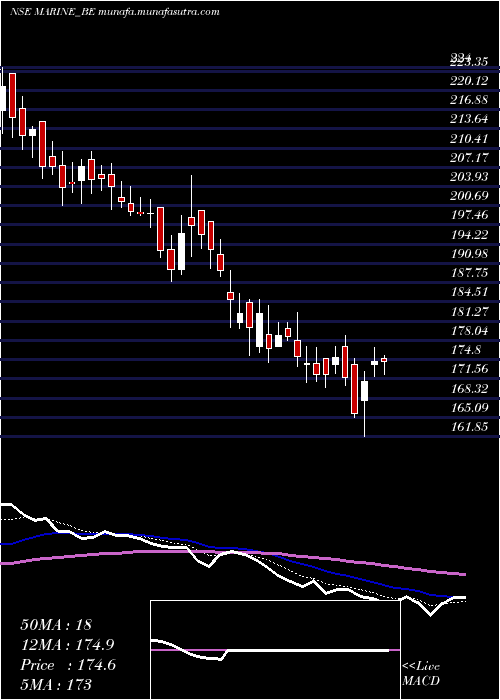Viewport: 500px width, 700px height.
Task: Click the 174.8 price level label
Action: click(x=465, y=350)
